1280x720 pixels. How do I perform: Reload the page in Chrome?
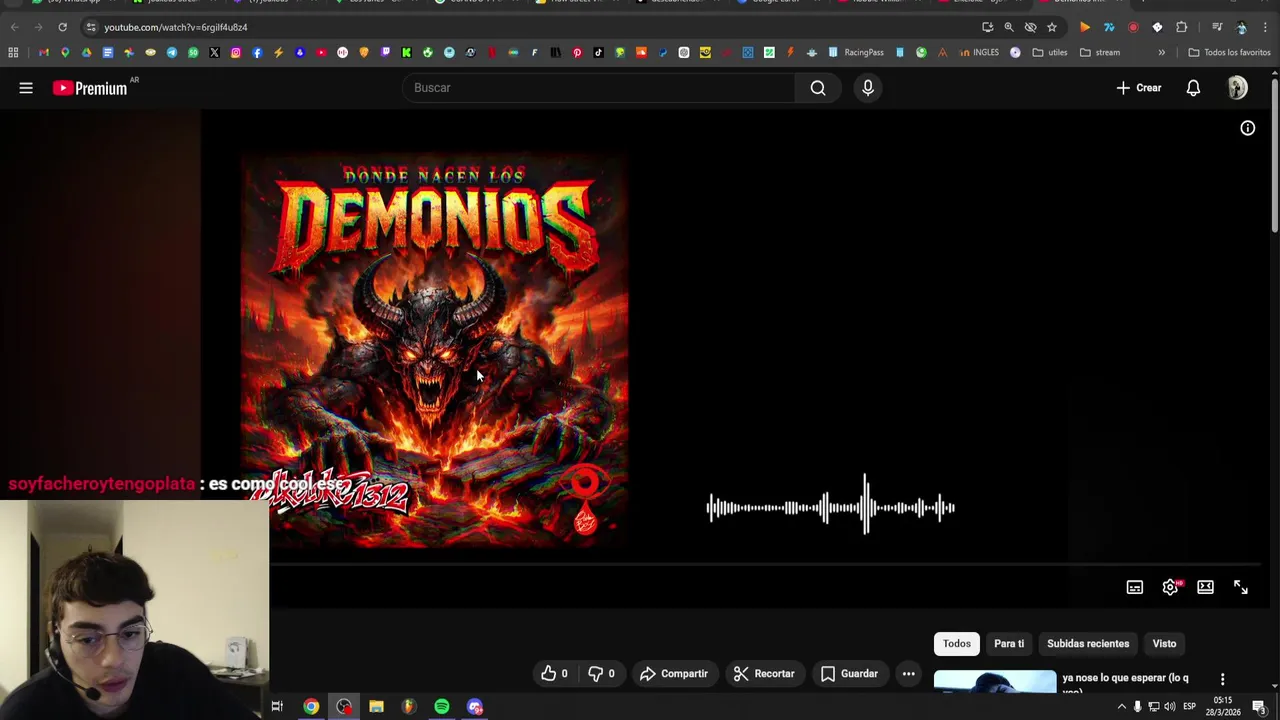(62, 27)
